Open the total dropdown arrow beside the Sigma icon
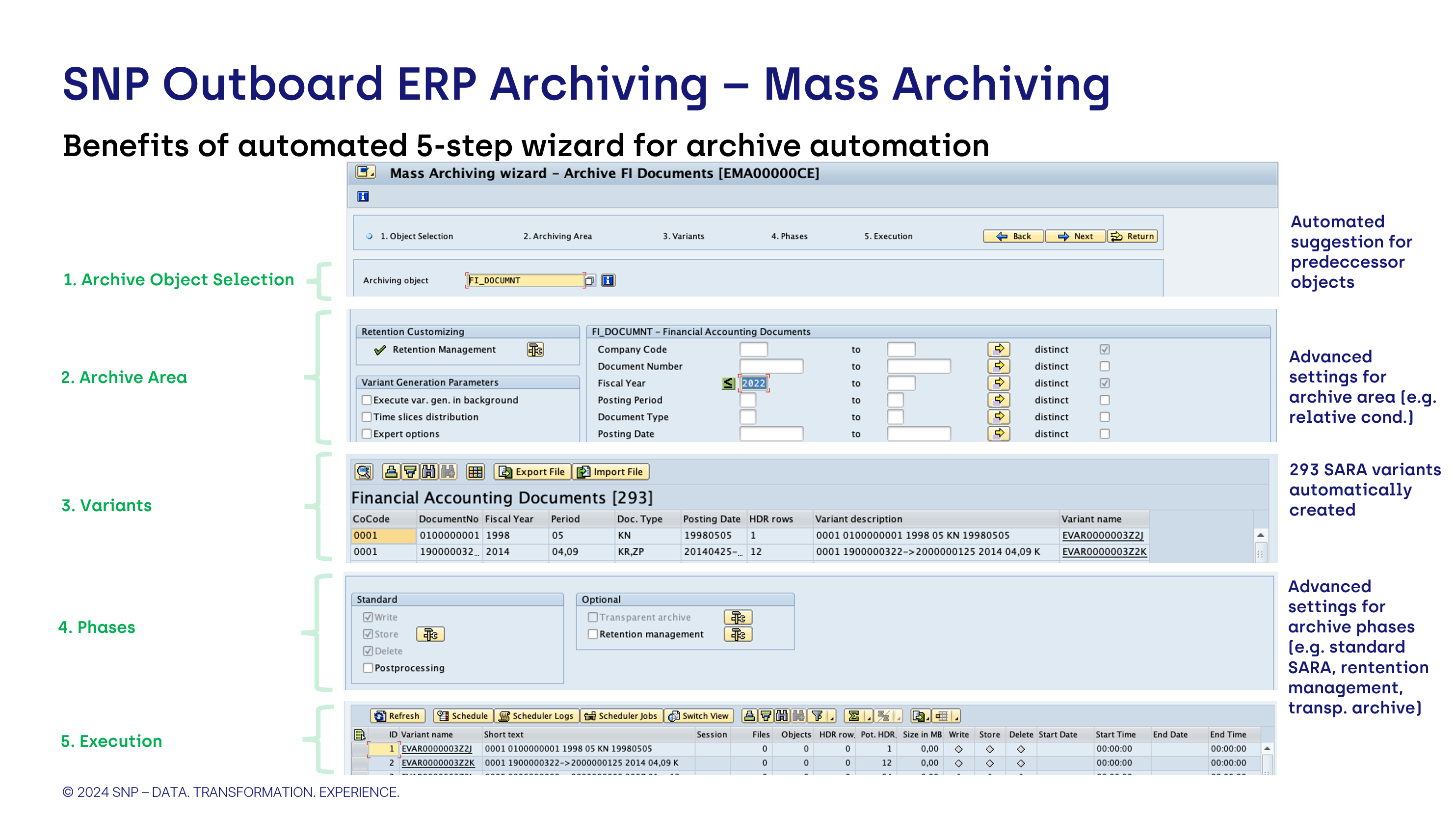 click(868, 717)
